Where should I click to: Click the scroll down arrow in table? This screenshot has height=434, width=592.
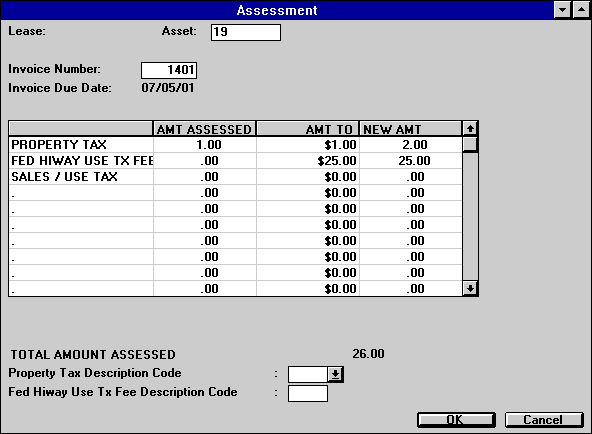tap(470, 289)
